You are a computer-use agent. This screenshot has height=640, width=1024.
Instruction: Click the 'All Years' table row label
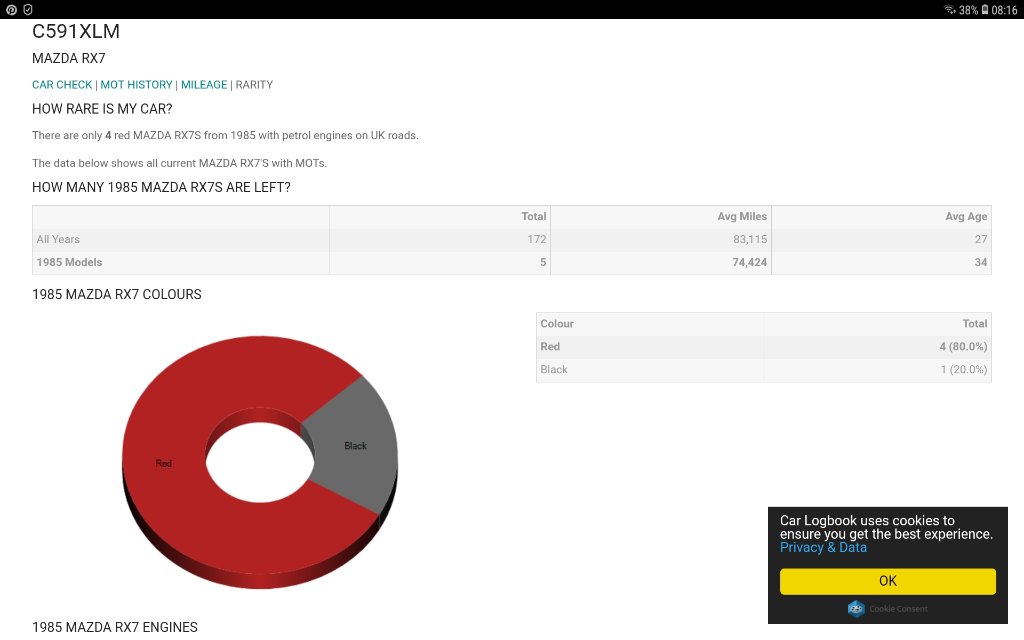click(x=58, y=239)
